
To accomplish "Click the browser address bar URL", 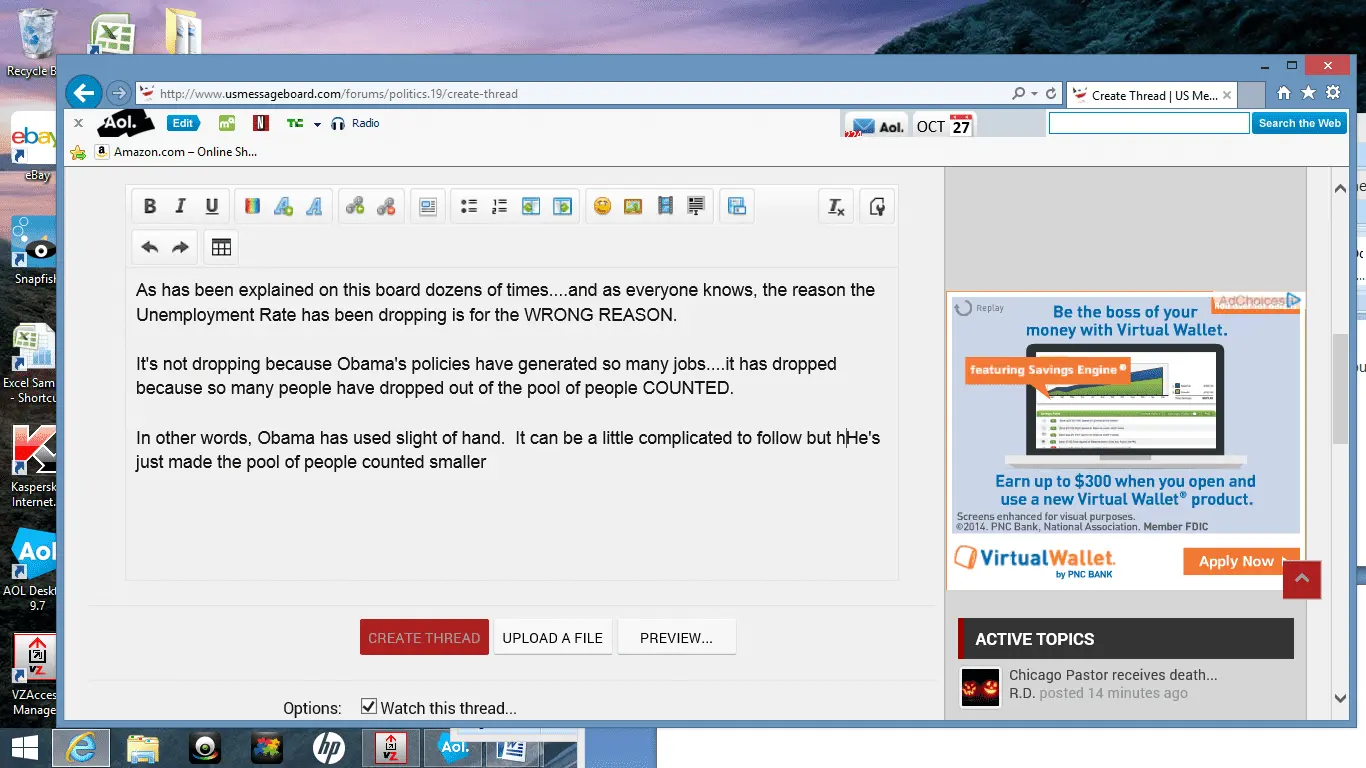I will 339,94.
